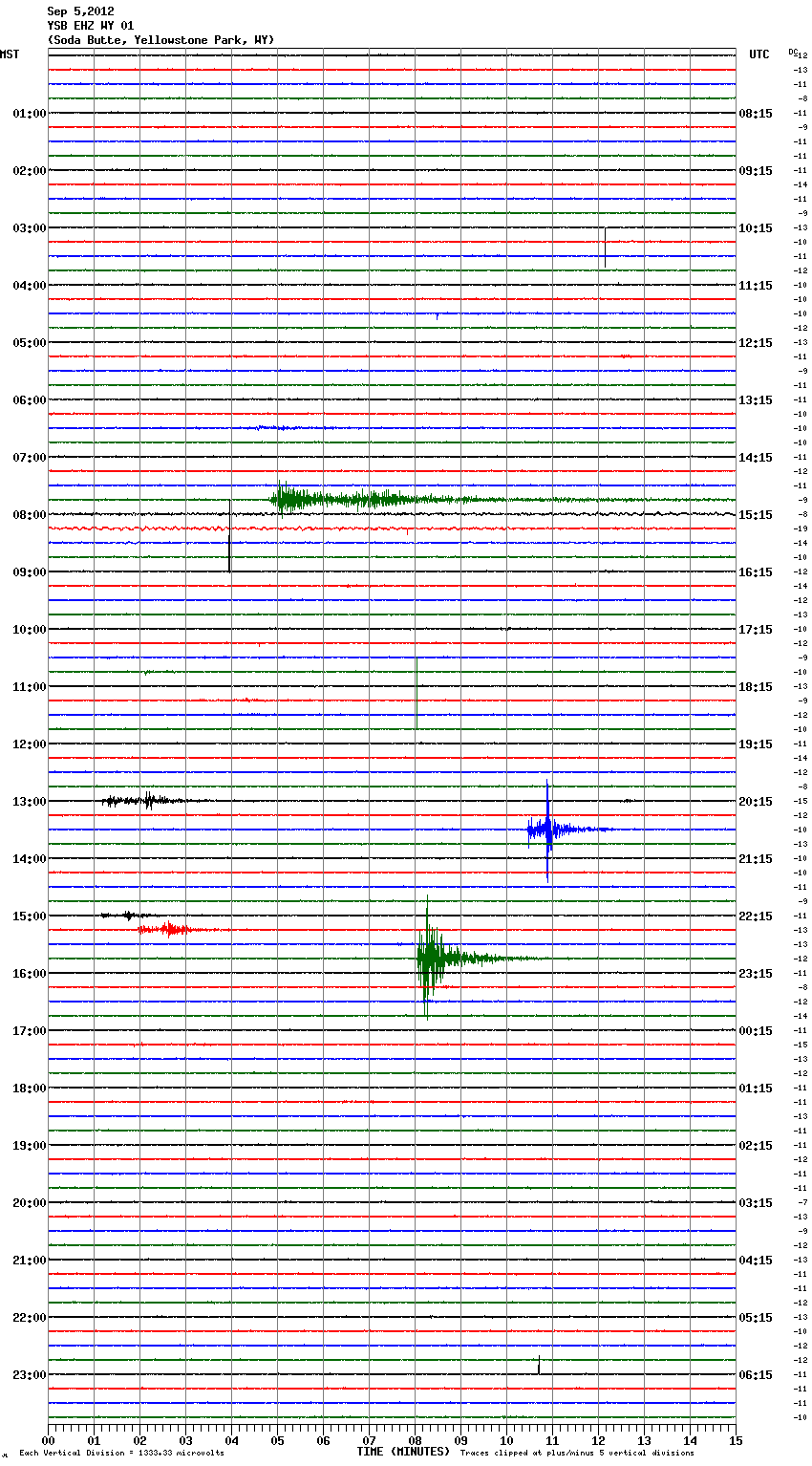Click the 22:00 MST time label
Viewport: 812px width, 1466px height.
(29, 1317)
